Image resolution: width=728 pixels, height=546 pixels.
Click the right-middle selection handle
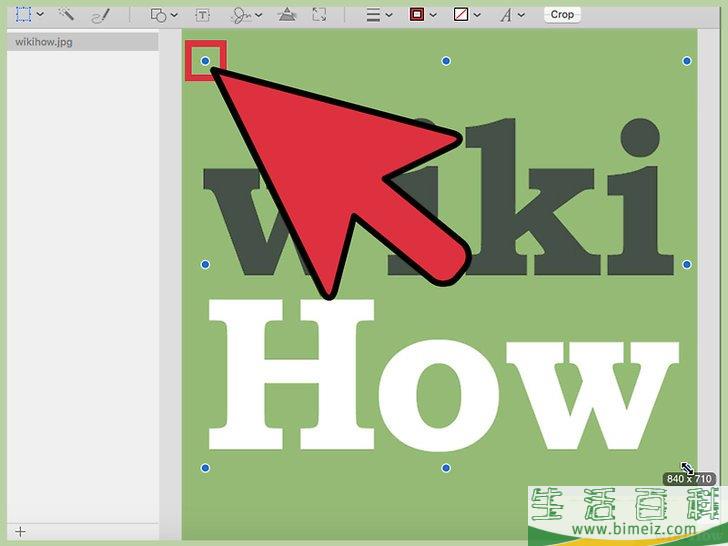(687, 265)
